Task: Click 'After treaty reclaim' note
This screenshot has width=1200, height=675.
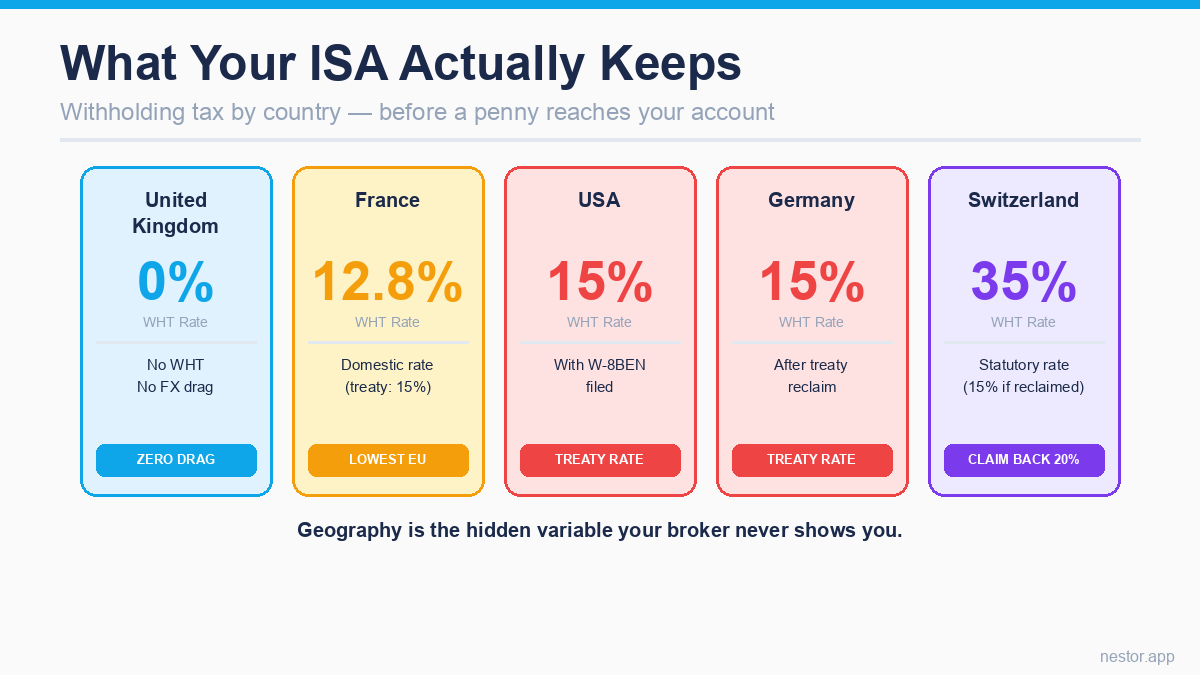Action: tap(812, 376)
